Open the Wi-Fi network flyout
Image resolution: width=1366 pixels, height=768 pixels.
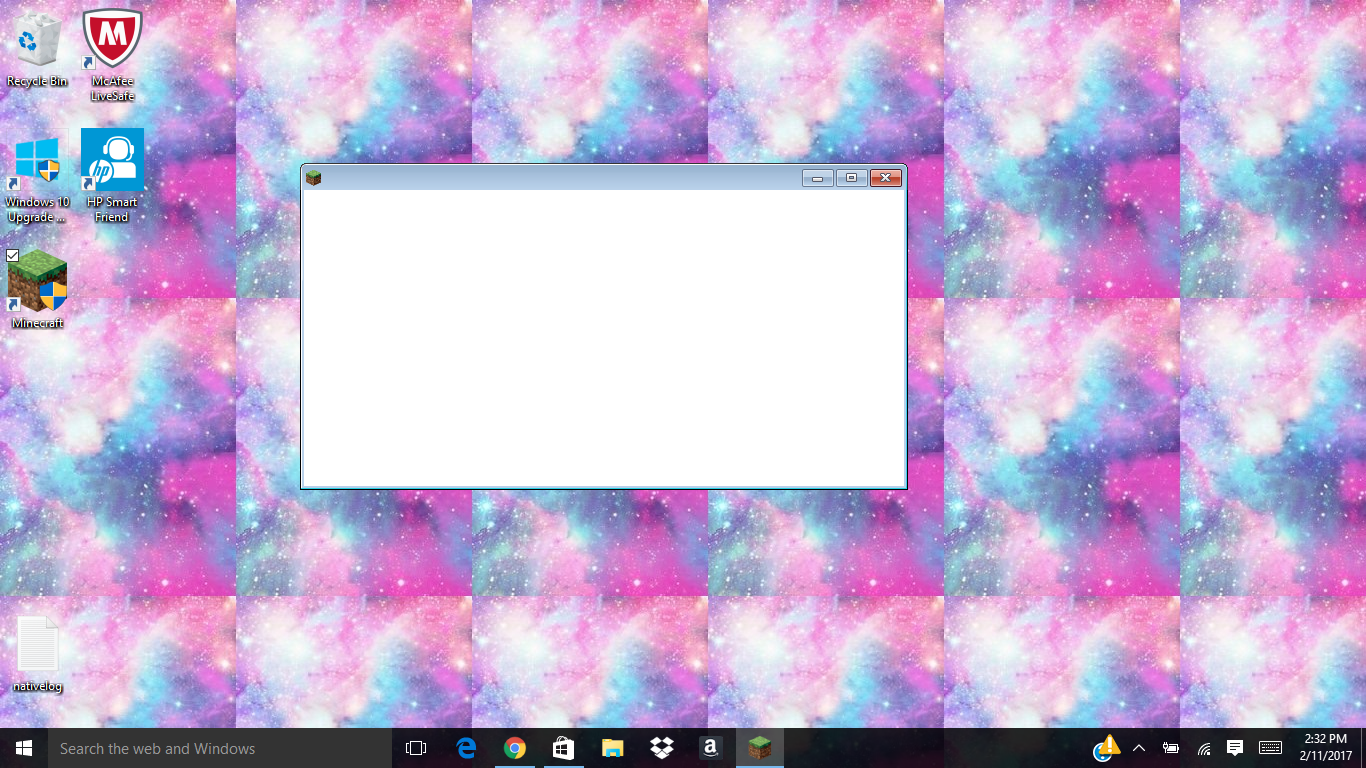tap(1204, 748)
